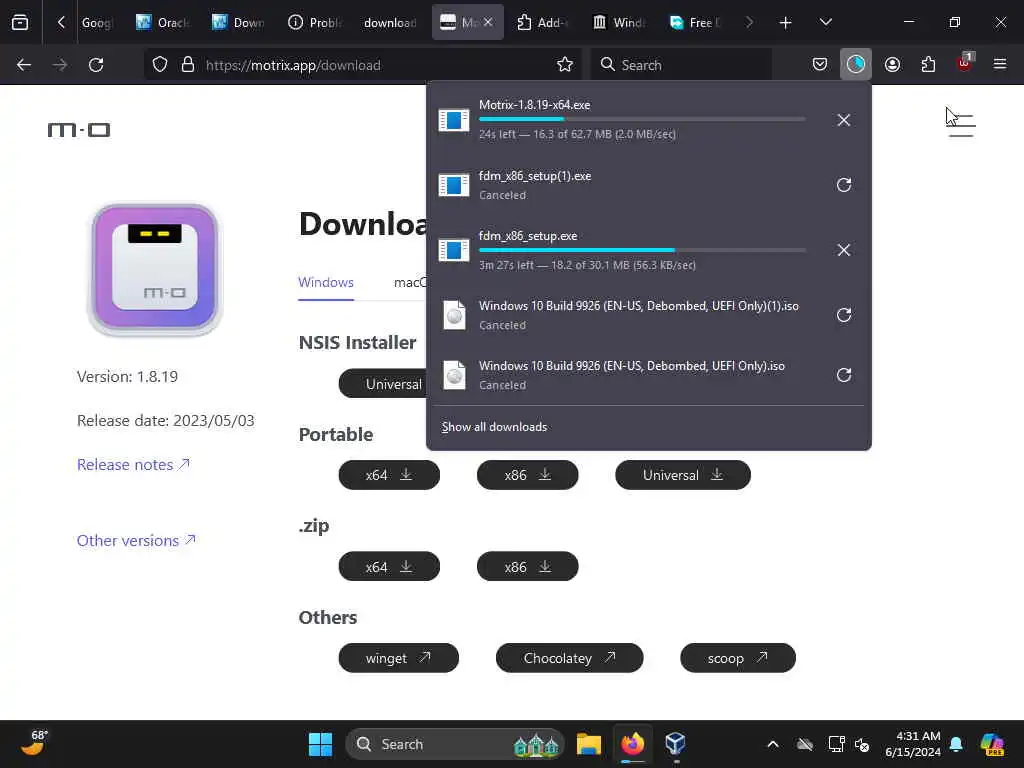List all tabs dropdown

pyautogui.click(x=825, y=22)
